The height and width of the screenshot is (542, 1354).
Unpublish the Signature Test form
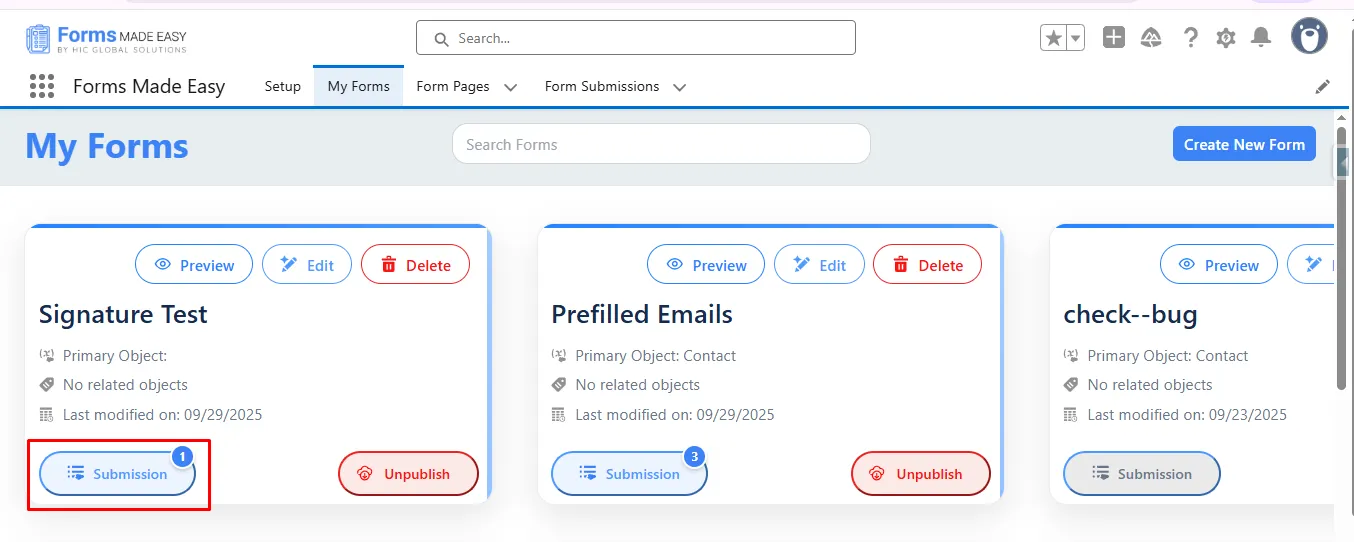tap(408, 474)
